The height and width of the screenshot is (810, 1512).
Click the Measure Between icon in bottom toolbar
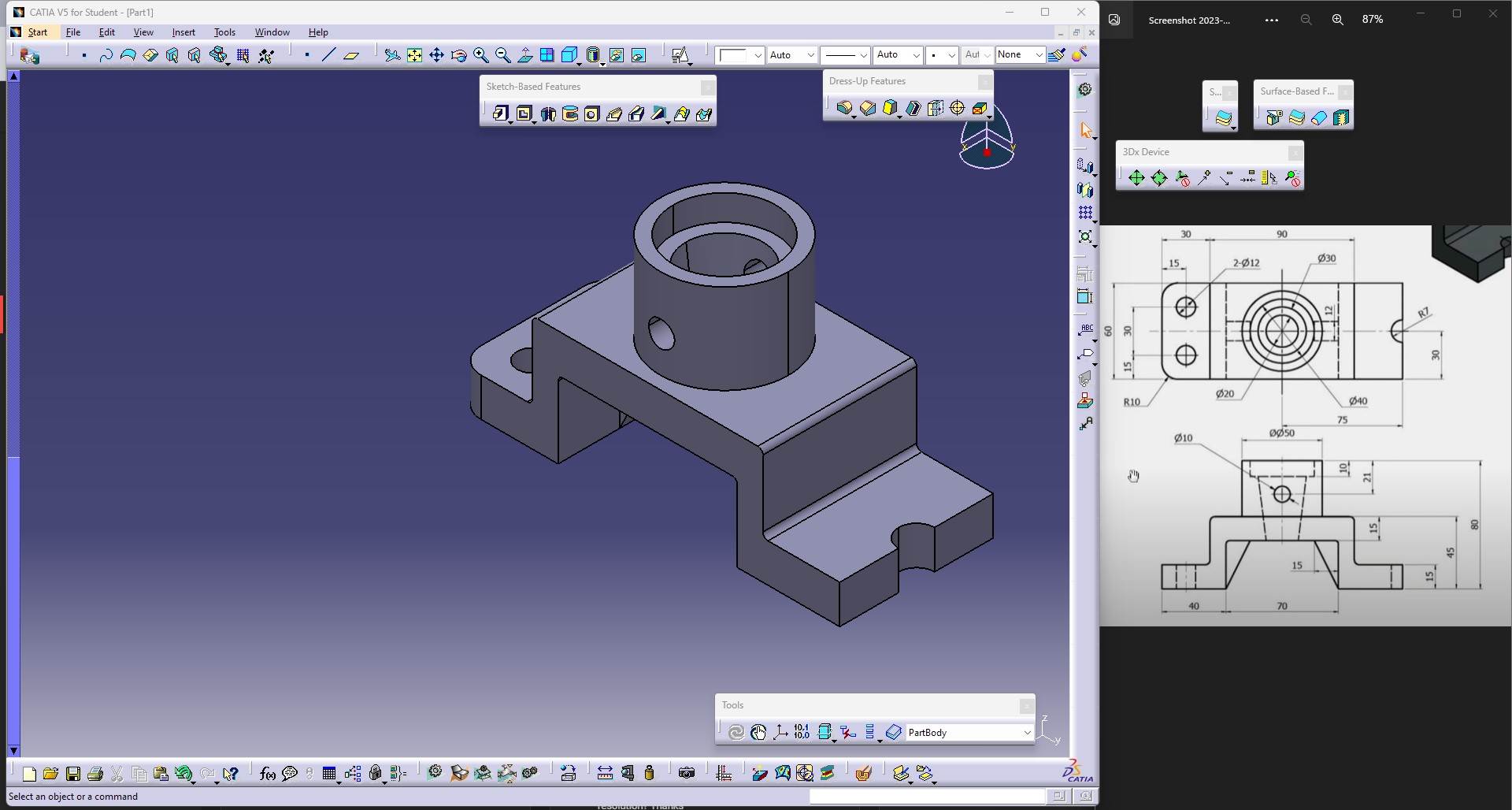[x=605, y=774]
